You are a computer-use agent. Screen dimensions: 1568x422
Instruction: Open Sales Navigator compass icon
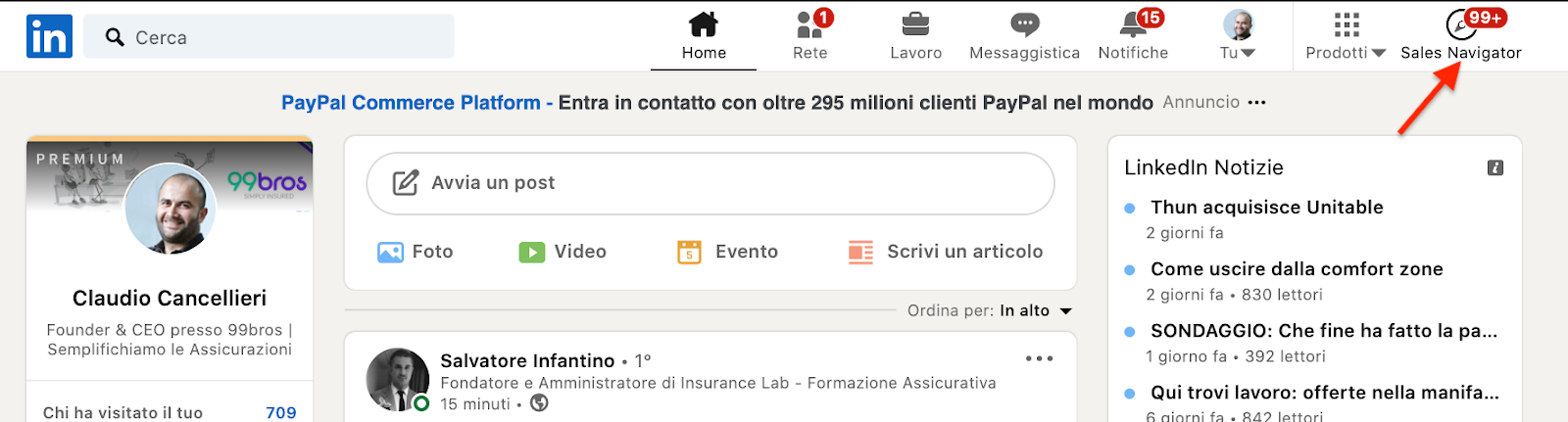point(1460,25)
